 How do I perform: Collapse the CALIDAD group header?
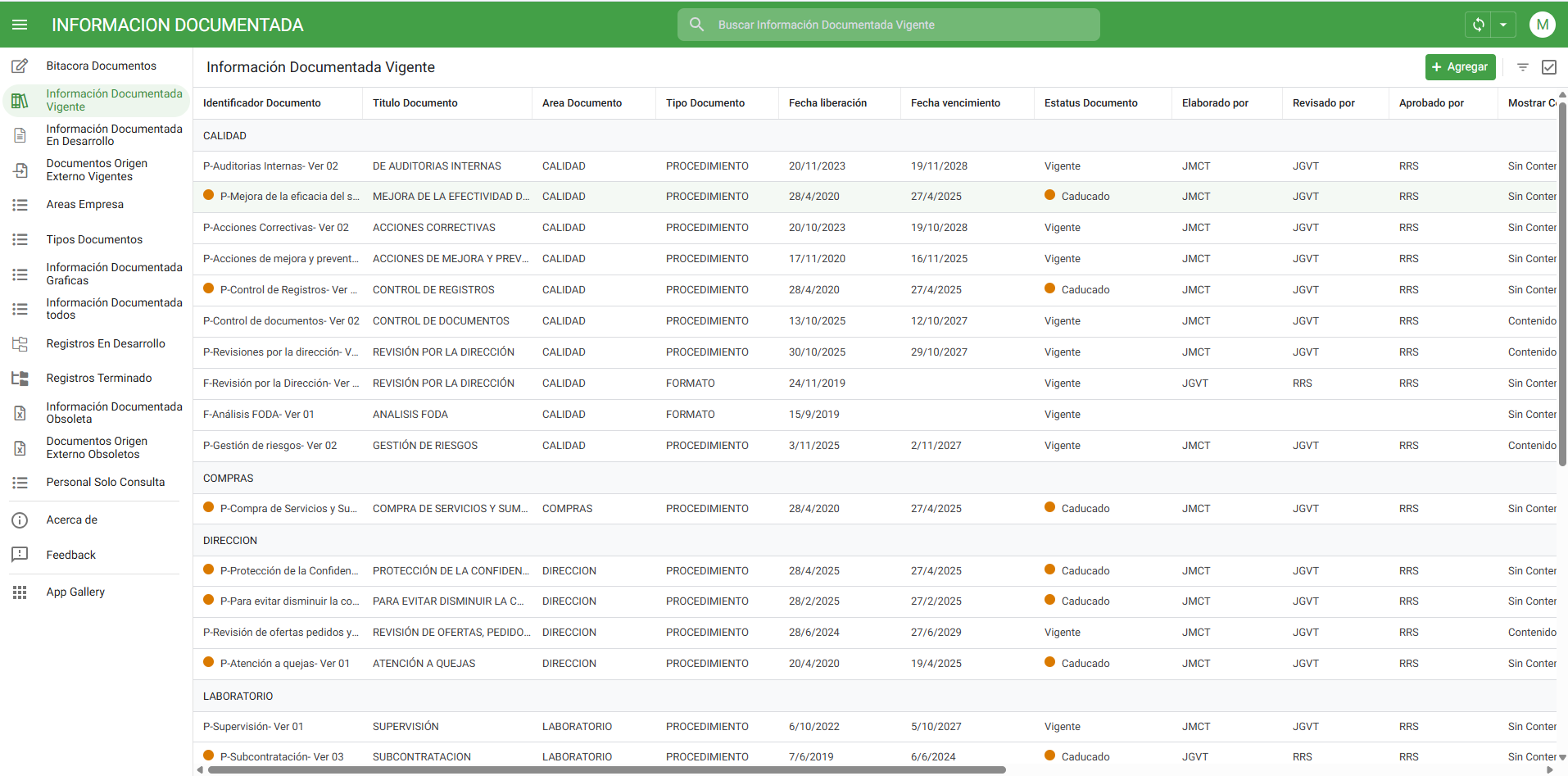[x=224, y=135]
